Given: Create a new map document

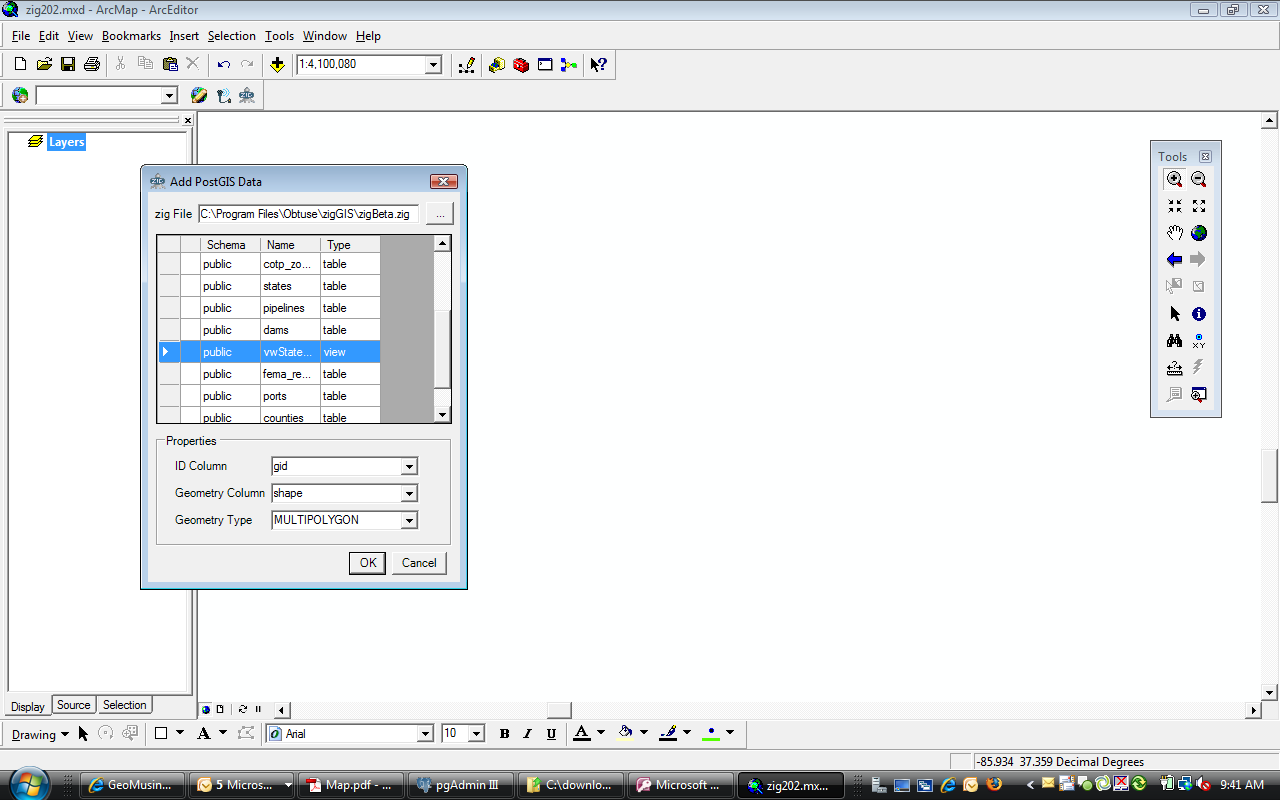Looking at the screenshot, I should pyautogui.click(x=20, y=64).
